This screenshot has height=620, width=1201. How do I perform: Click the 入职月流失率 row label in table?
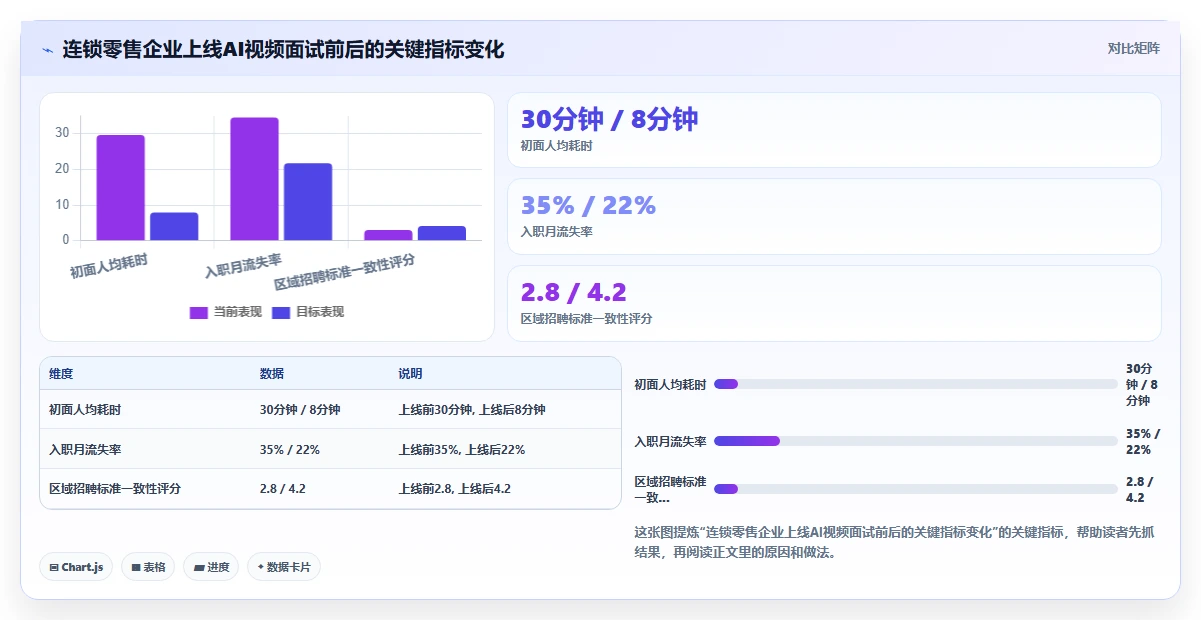(85, 450)
